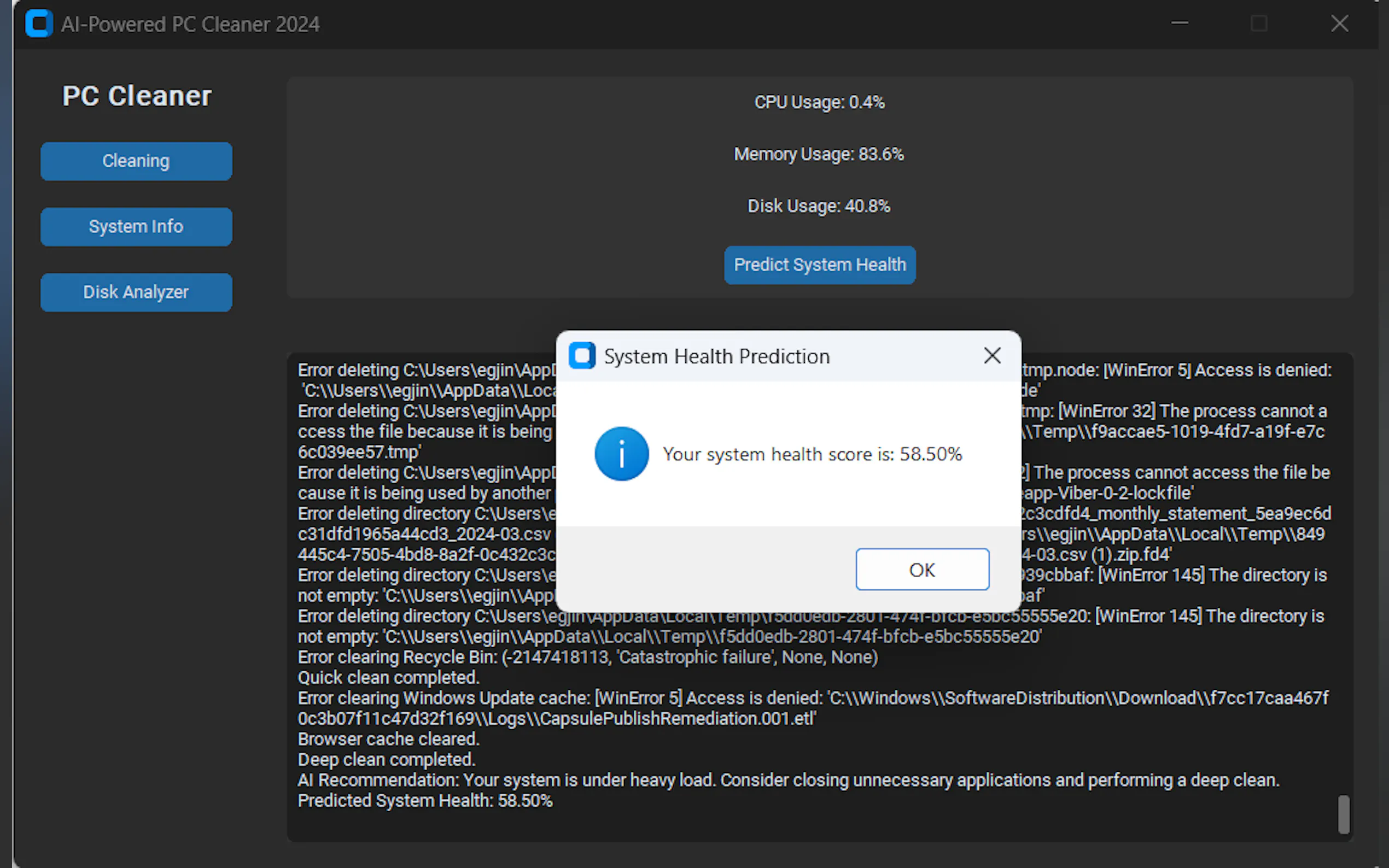Click the System Health Prediction dialog icon
The width and height of the screenshot is (1389, 868).
click(x=582, y=355)
